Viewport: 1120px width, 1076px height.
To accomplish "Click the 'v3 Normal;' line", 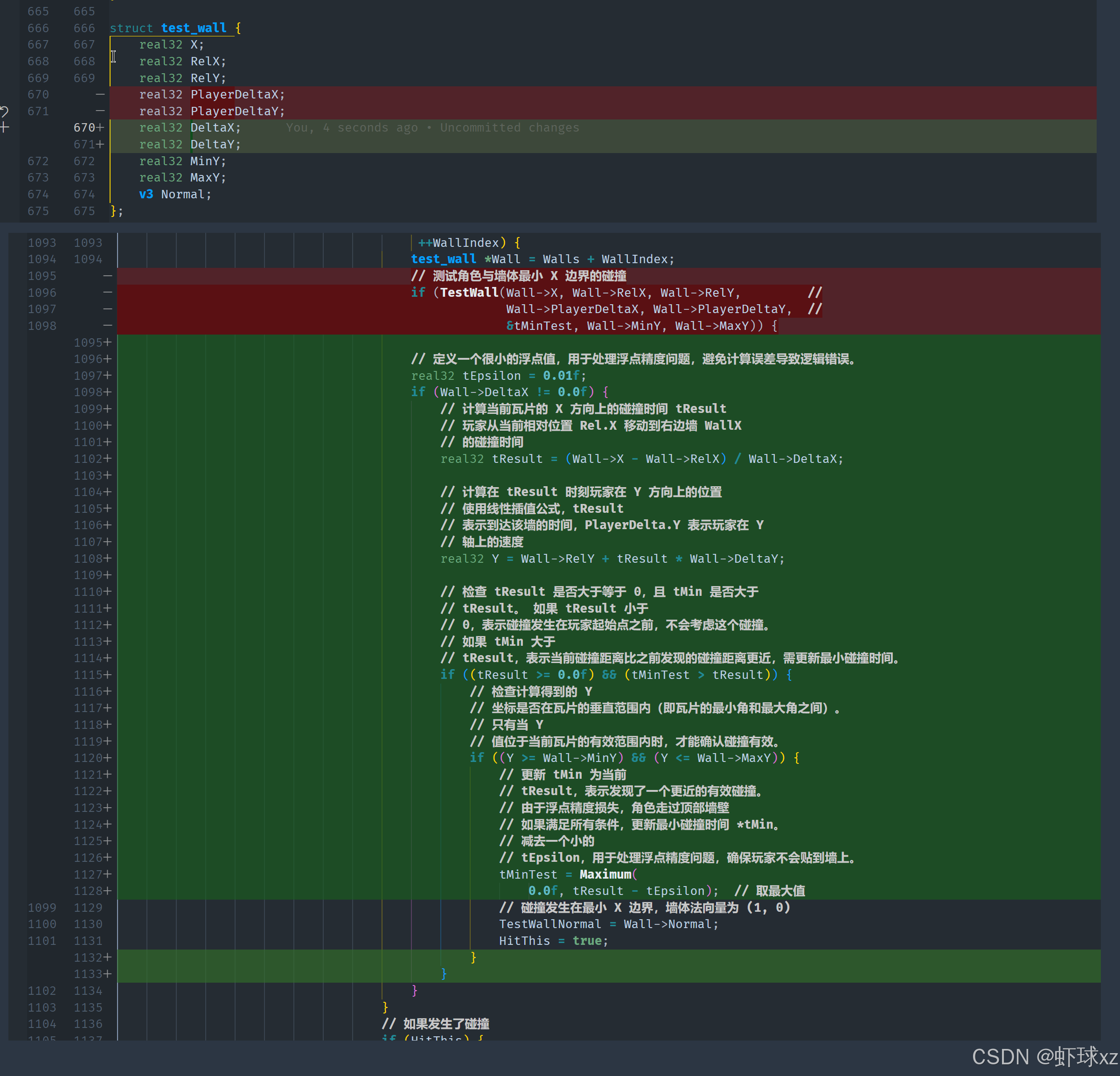I will tap(175, 195).
